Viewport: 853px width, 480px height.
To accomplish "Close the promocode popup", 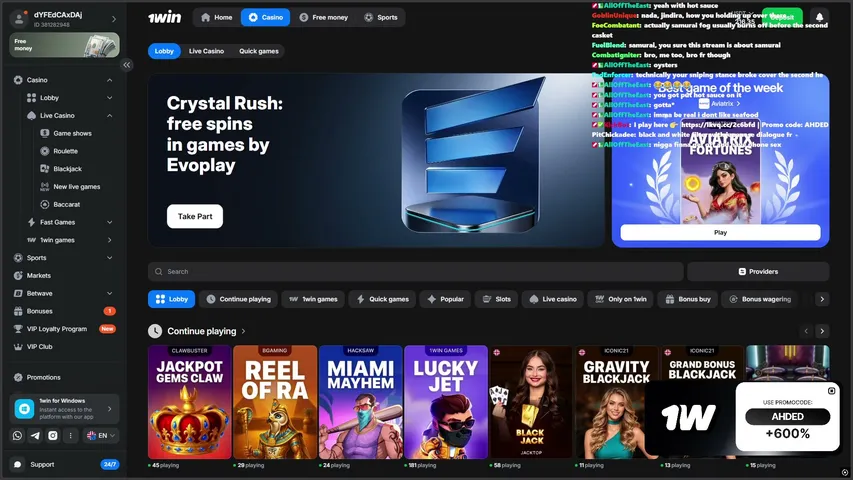I will [831, 391].
